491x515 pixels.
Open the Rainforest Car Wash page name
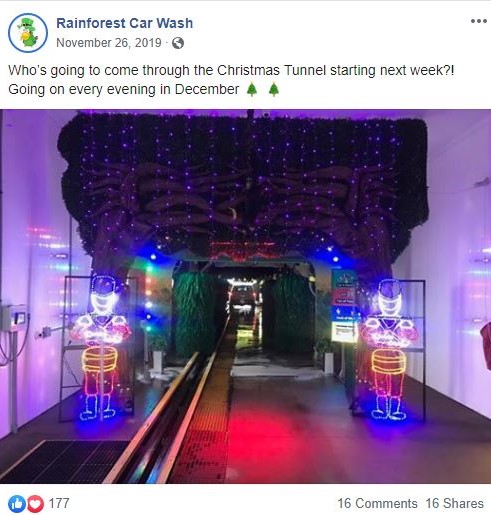pyautogui.click(x=125, y=23)
